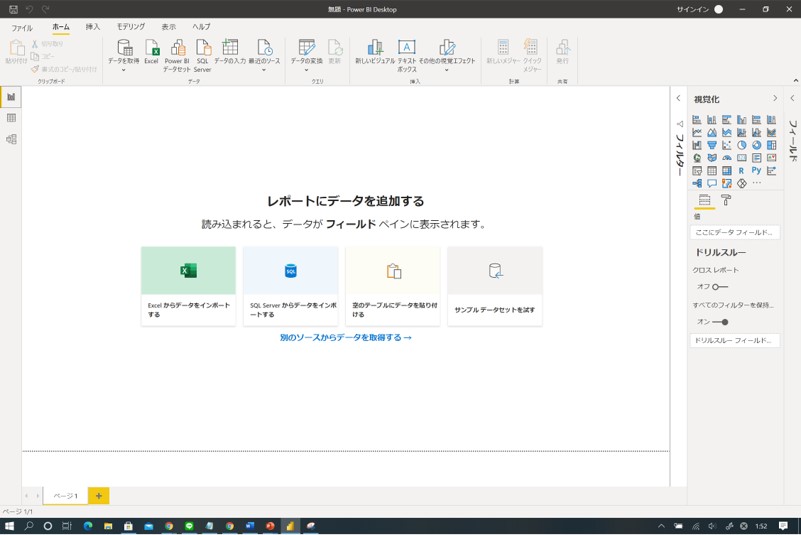Open the Model view from left sidebar
This screenshot has width=801, height=535.
(x=11, y=140)
